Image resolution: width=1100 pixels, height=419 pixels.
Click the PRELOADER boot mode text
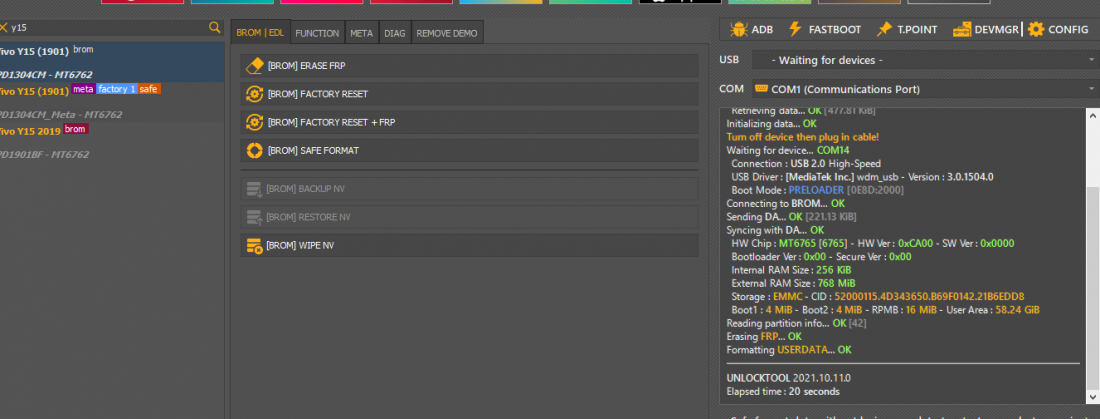[x=814, y=190]
